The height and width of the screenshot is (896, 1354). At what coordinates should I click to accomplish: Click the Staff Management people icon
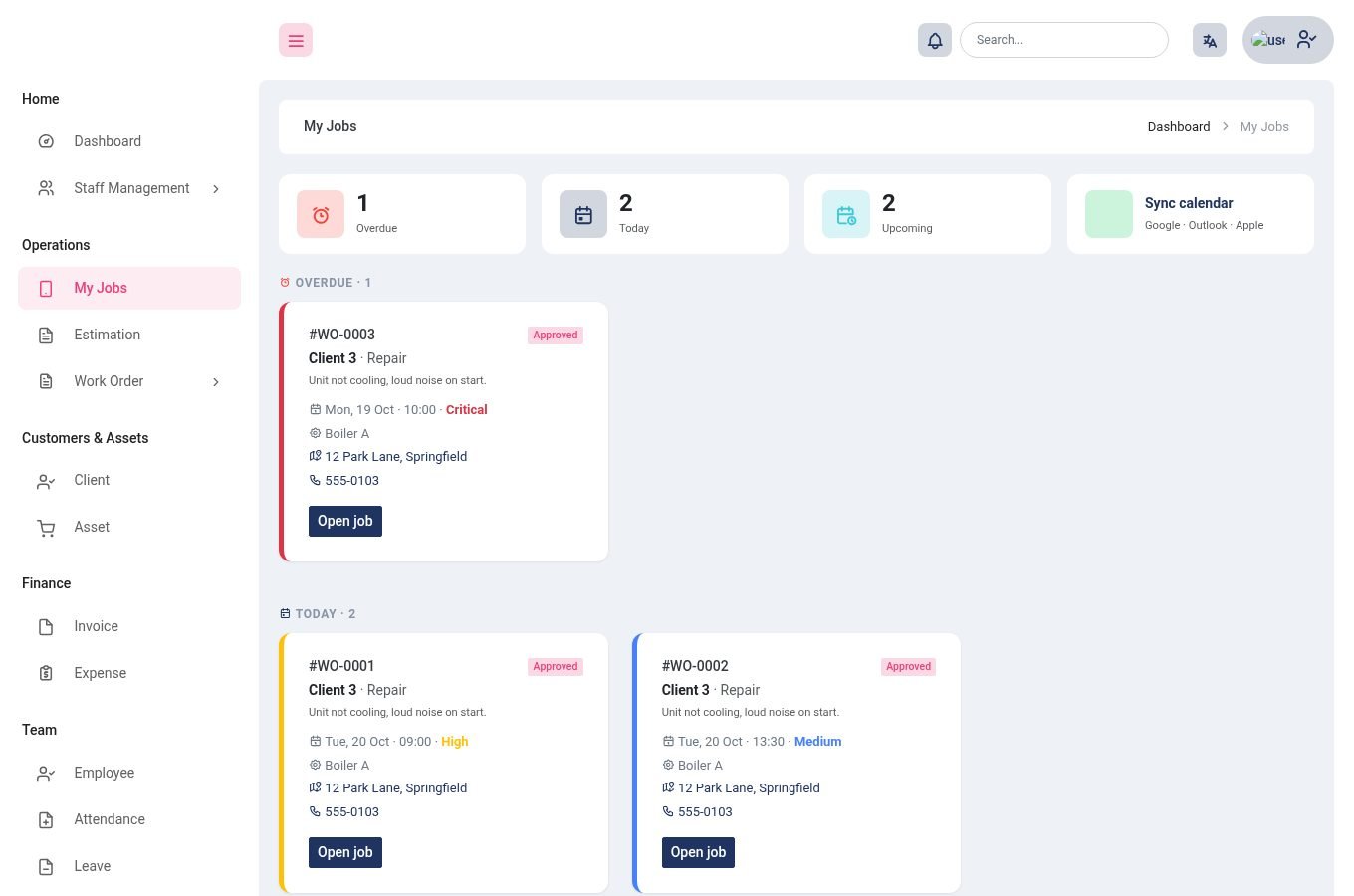(46, 188)
